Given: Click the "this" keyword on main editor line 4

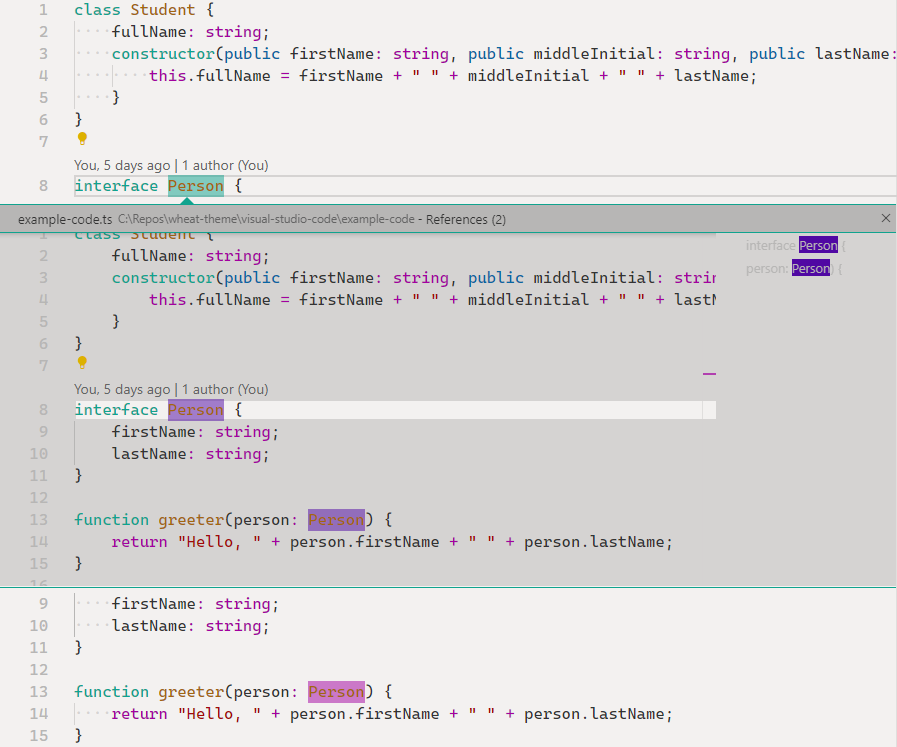Looking at the screenshot, I should tap(168, 76).
